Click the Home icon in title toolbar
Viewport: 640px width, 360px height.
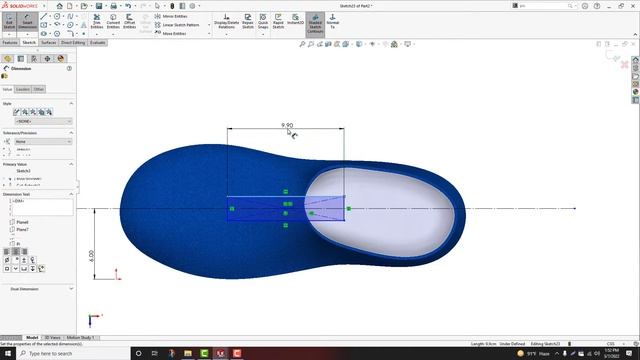[60, 6]
